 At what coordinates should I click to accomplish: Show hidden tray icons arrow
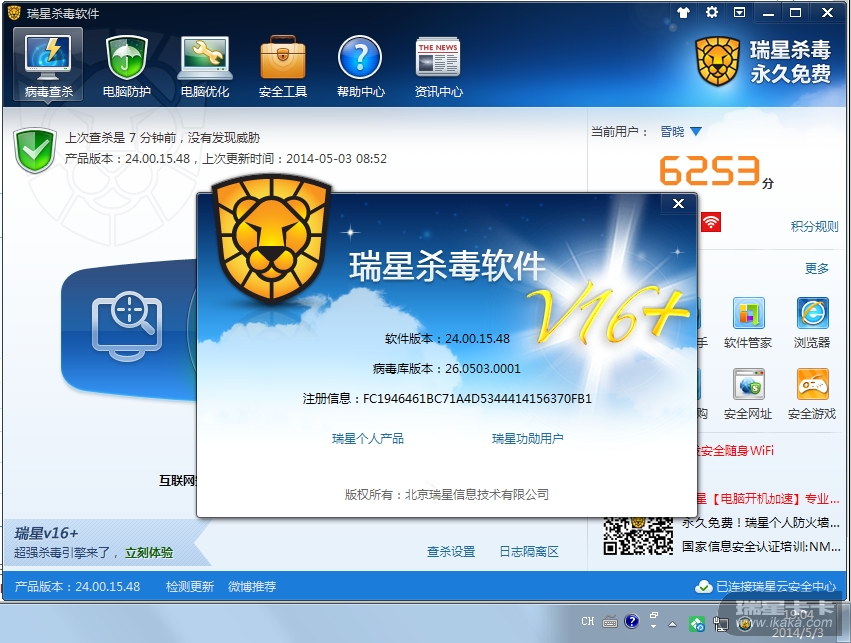coord(672,624)
